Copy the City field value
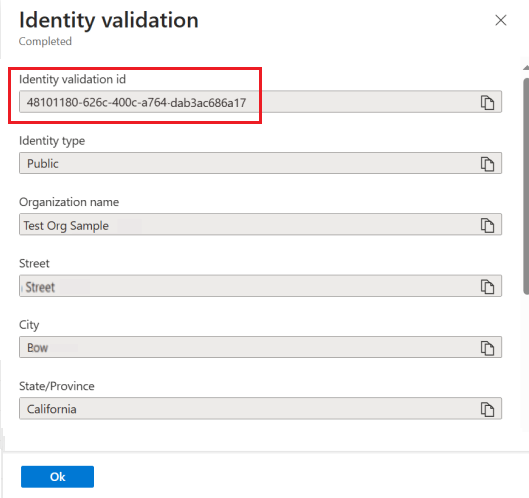529x498 pixels. (487, 348)
